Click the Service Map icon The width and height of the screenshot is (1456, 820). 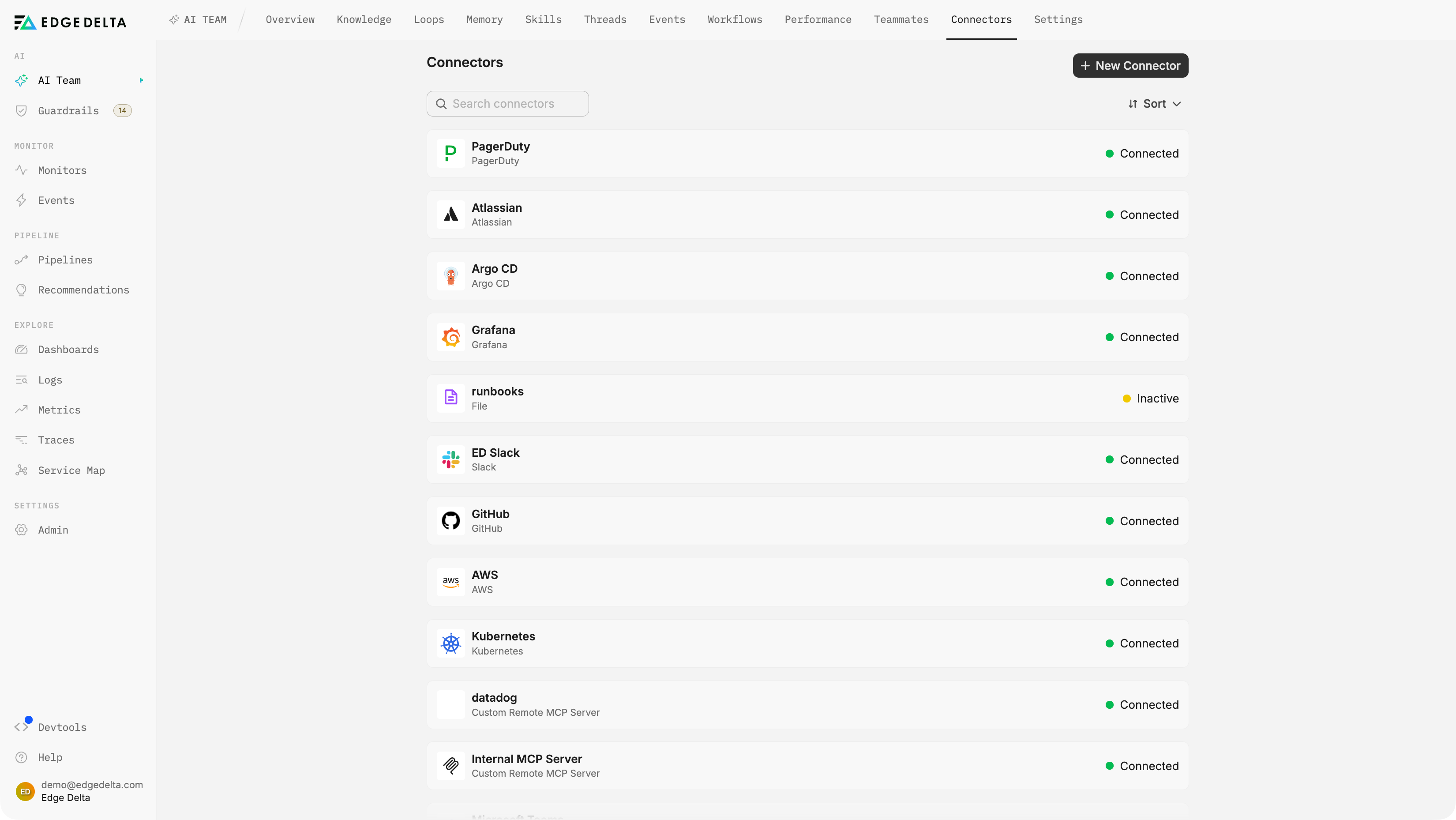point(22,470)
